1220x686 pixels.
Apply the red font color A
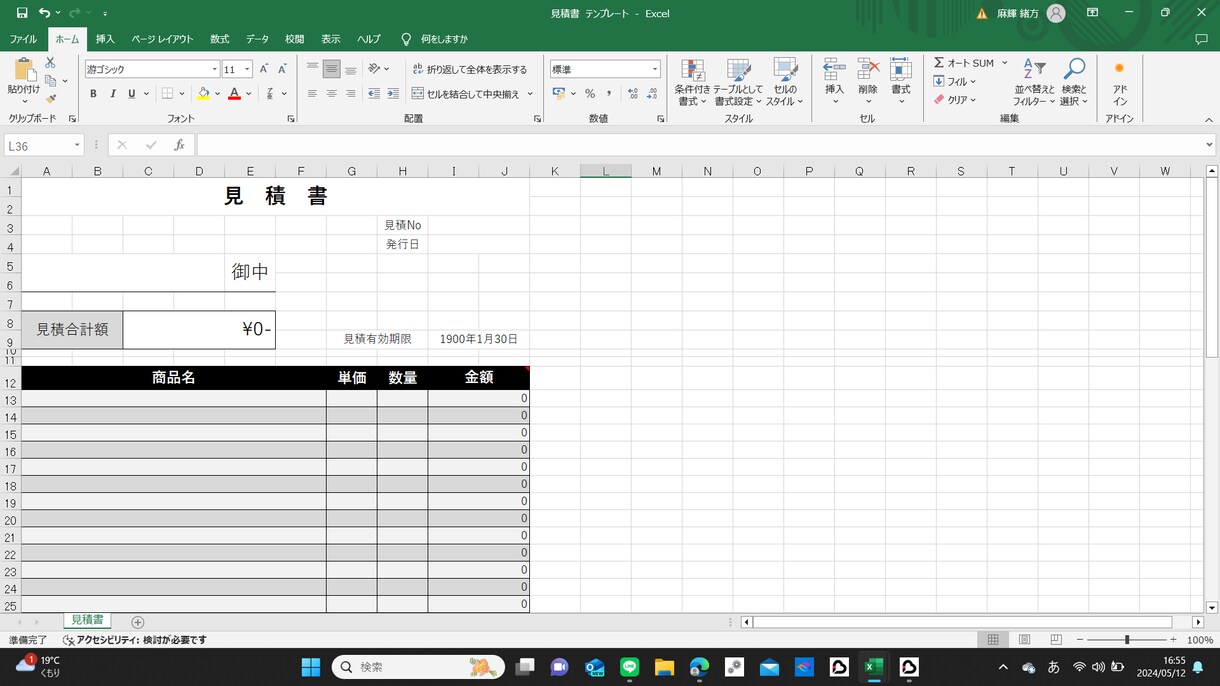tap(234, 94)
